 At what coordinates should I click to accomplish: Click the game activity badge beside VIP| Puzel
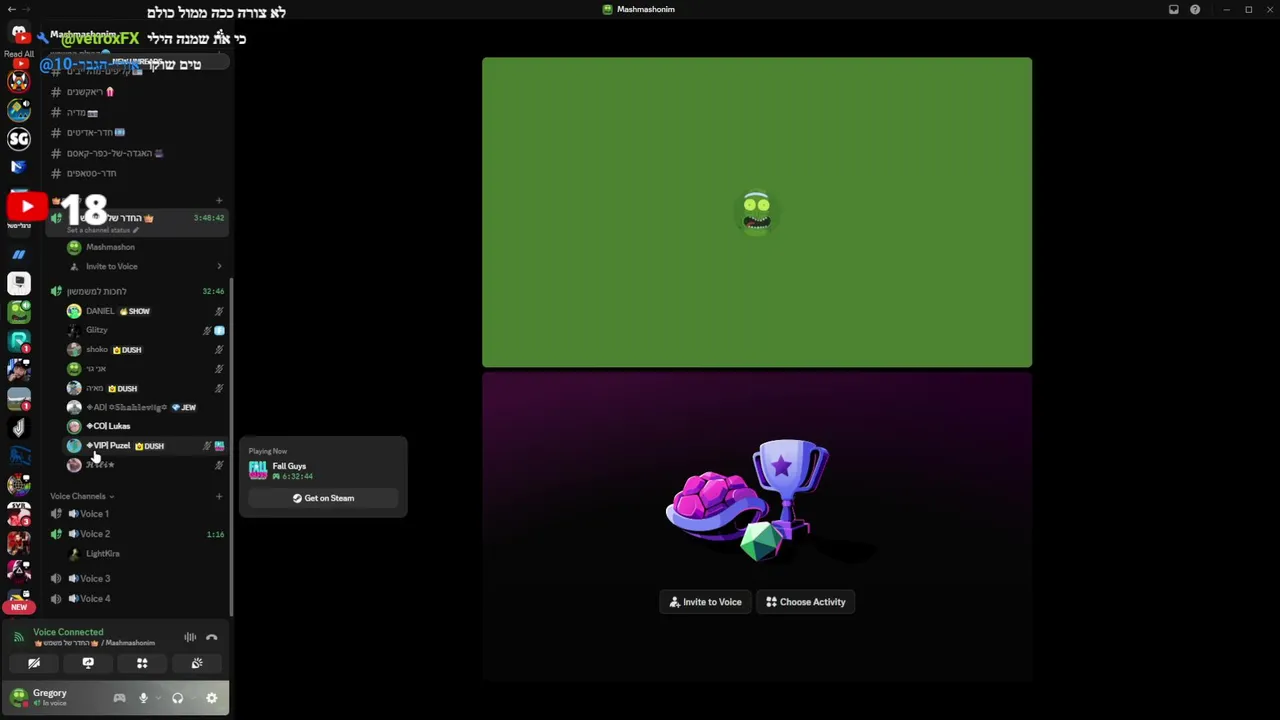click(219, 446)
